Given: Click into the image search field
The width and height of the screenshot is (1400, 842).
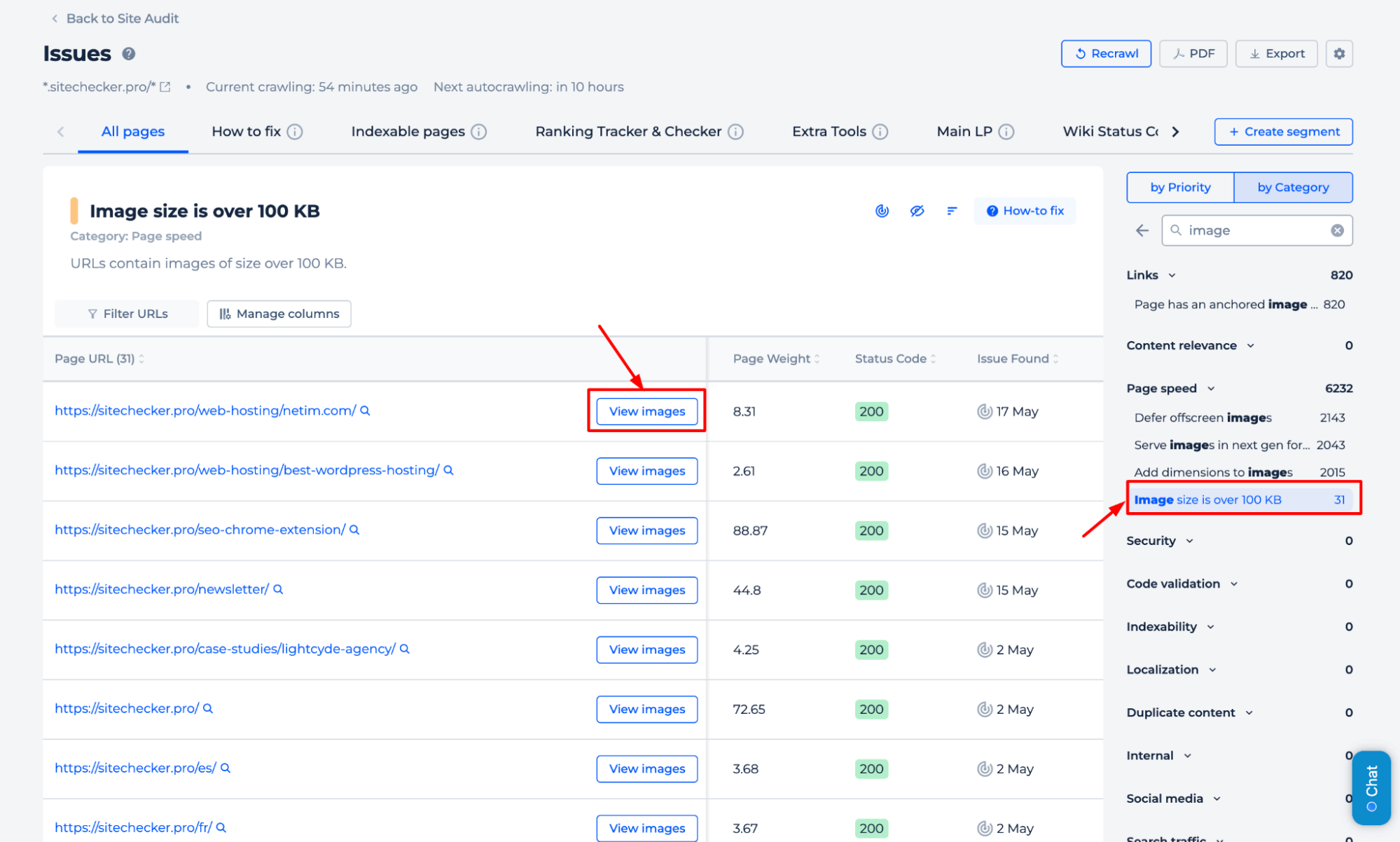Looking at the screenshot, I should pos(1257,230).
